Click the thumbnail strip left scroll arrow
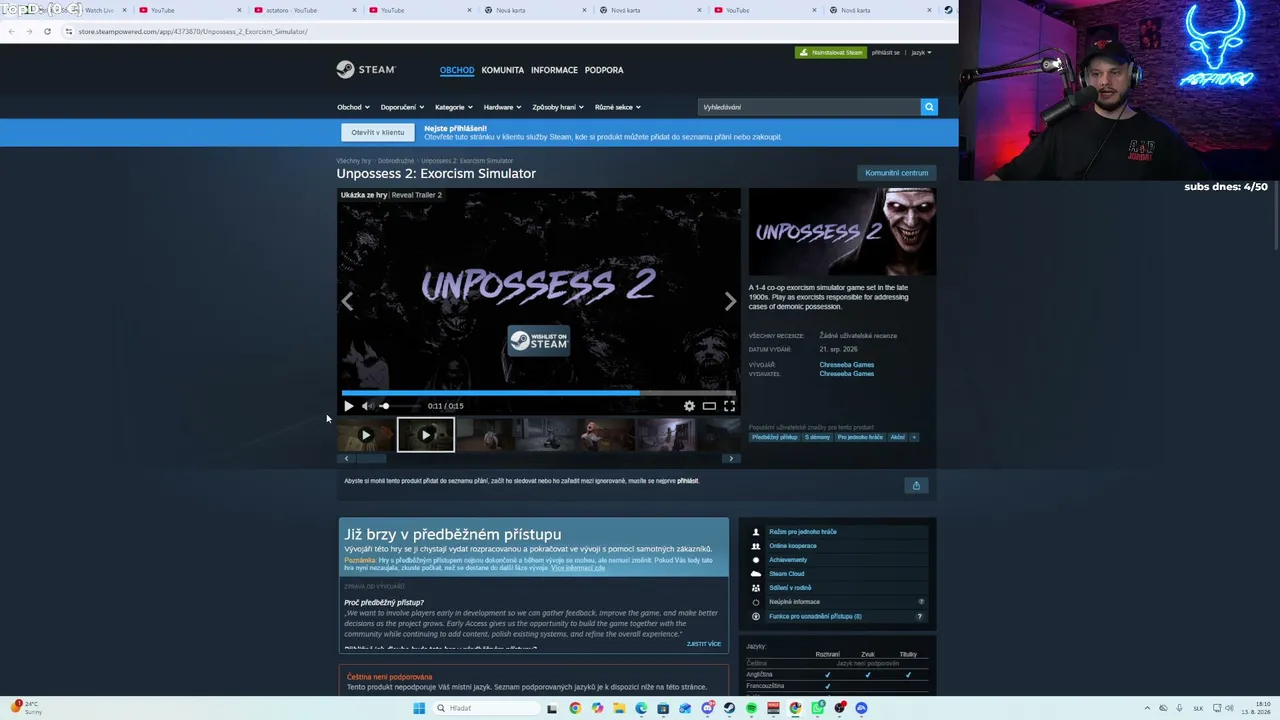Image resolution: width=1280 pixels, height=720 pixels. click(346, 458)
